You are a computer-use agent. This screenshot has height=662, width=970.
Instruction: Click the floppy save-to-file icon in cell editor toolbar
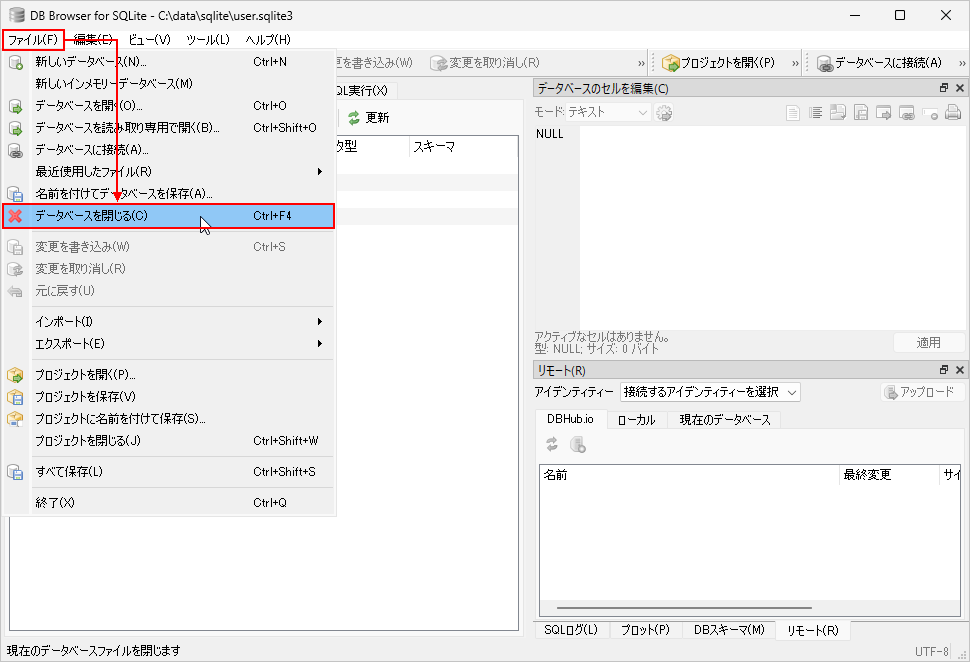861,113
